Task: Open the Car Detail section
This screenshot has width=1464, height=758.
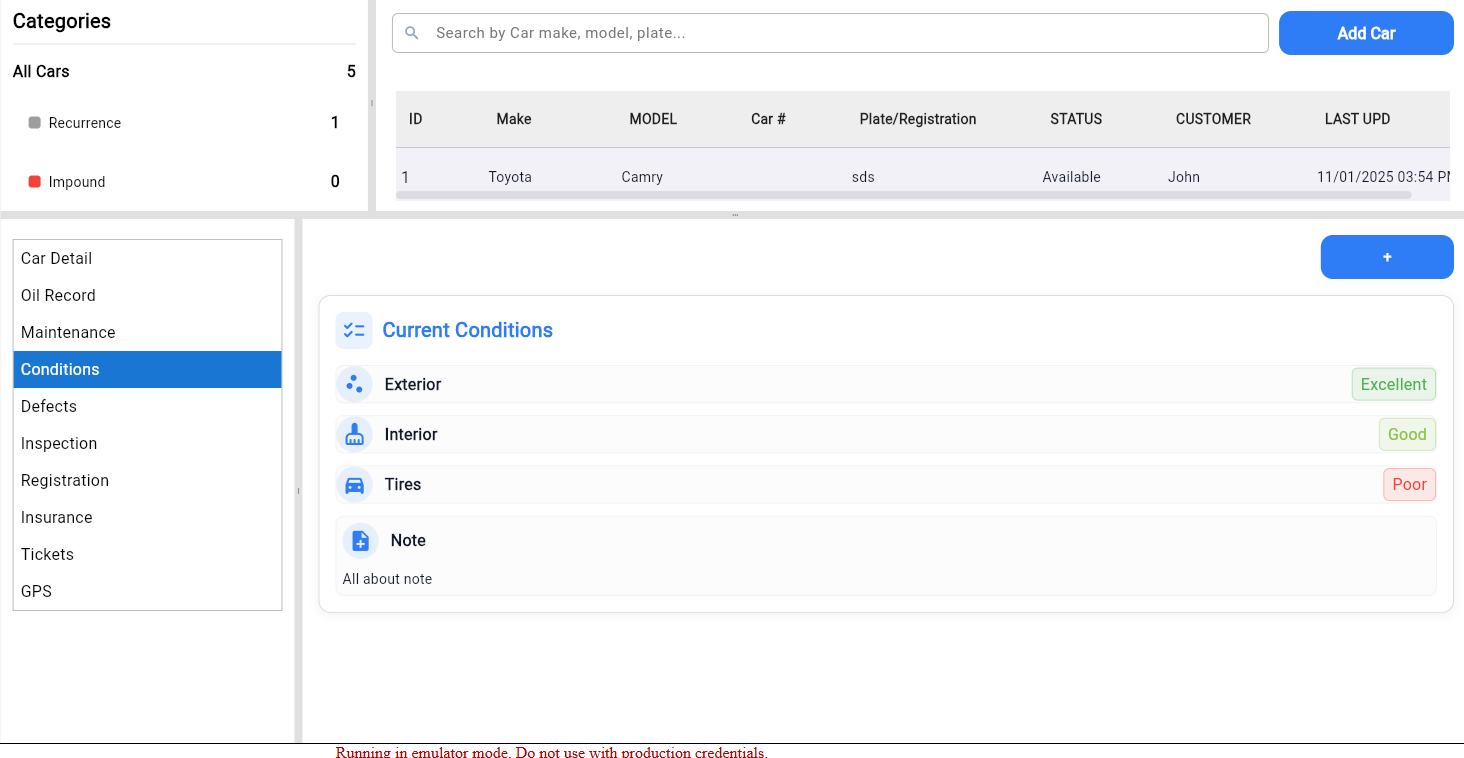Action: click(x=56, y=258)
